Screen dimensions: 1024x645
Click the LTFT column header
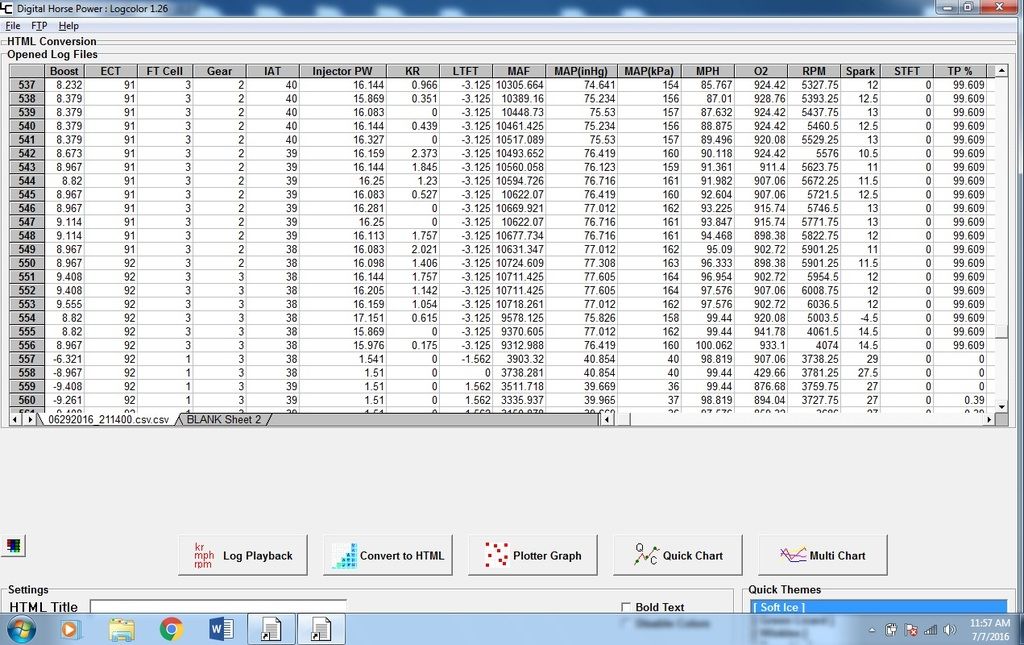tap(466, 71)
